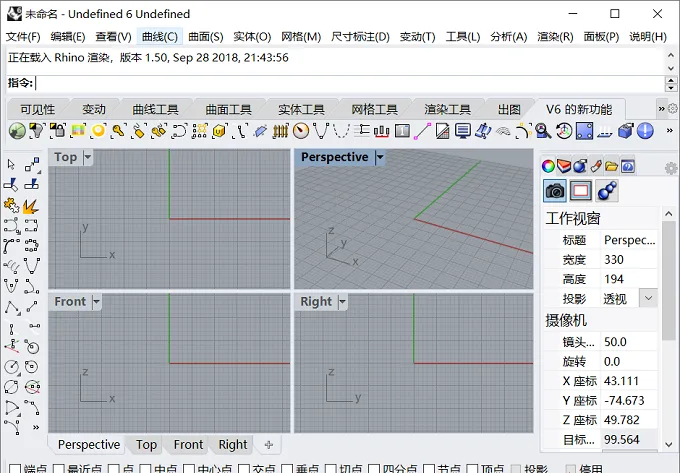Viewport: 680px width, 473px height.
Task: Expand the left toolbar overflow chevron
Action: pyautogui.click(x=36, y=427)
